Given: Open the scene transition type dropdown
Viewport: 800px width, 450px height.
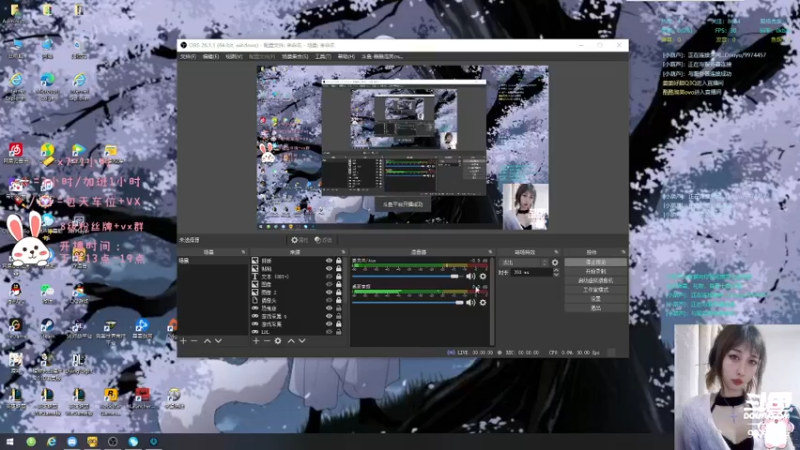Looking at the screenshot, I should click(x=524, y=263).
